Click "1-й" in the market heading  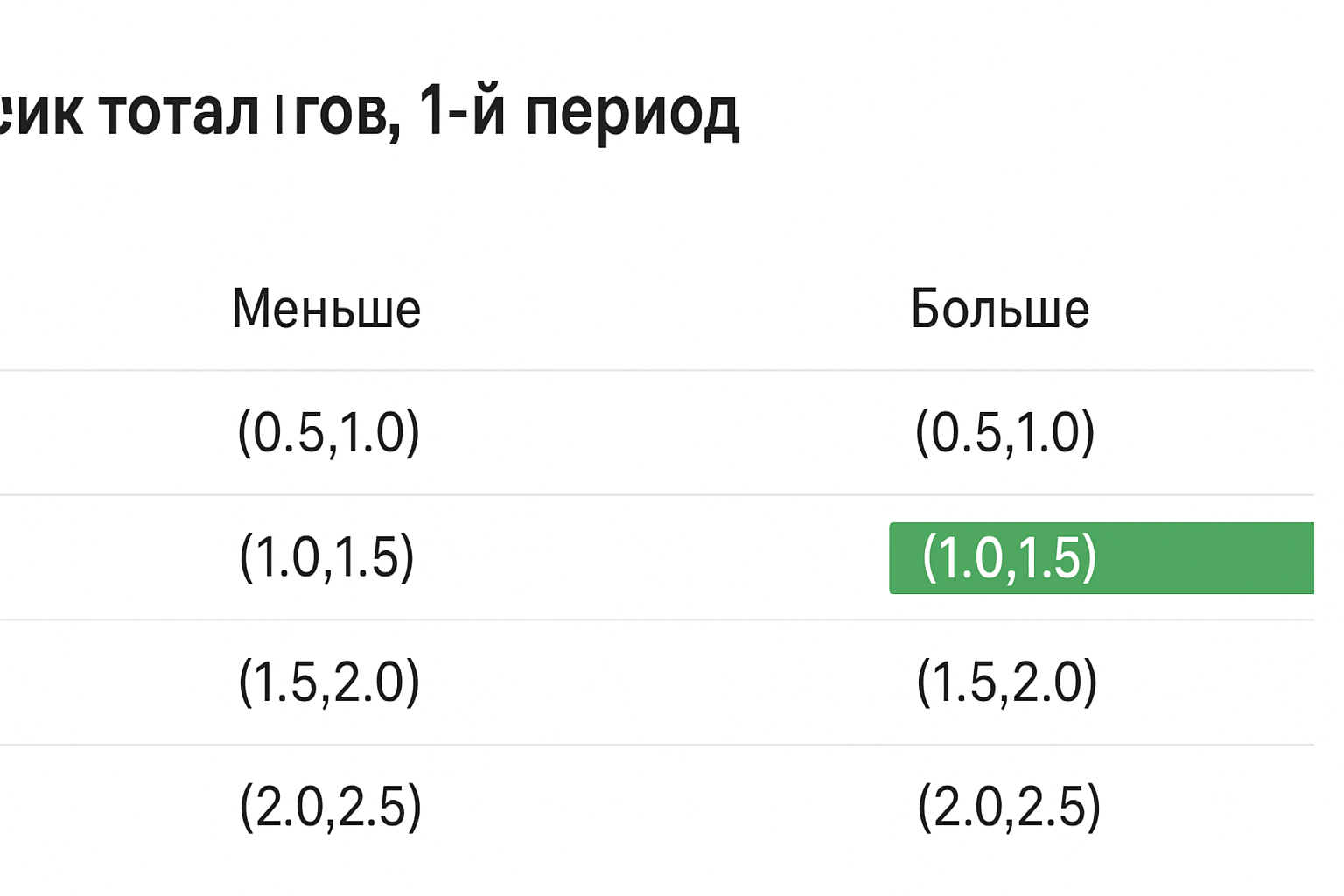(x=462, y=112)
